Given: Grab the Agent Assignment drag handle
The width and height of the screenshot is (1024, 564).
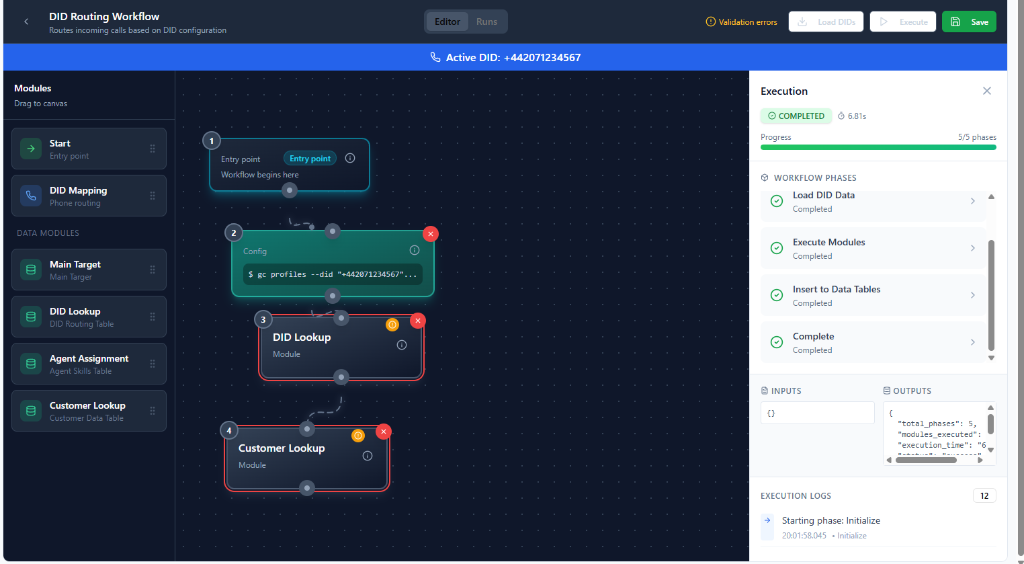Looking at the screenshot, I should pos(152,364).
